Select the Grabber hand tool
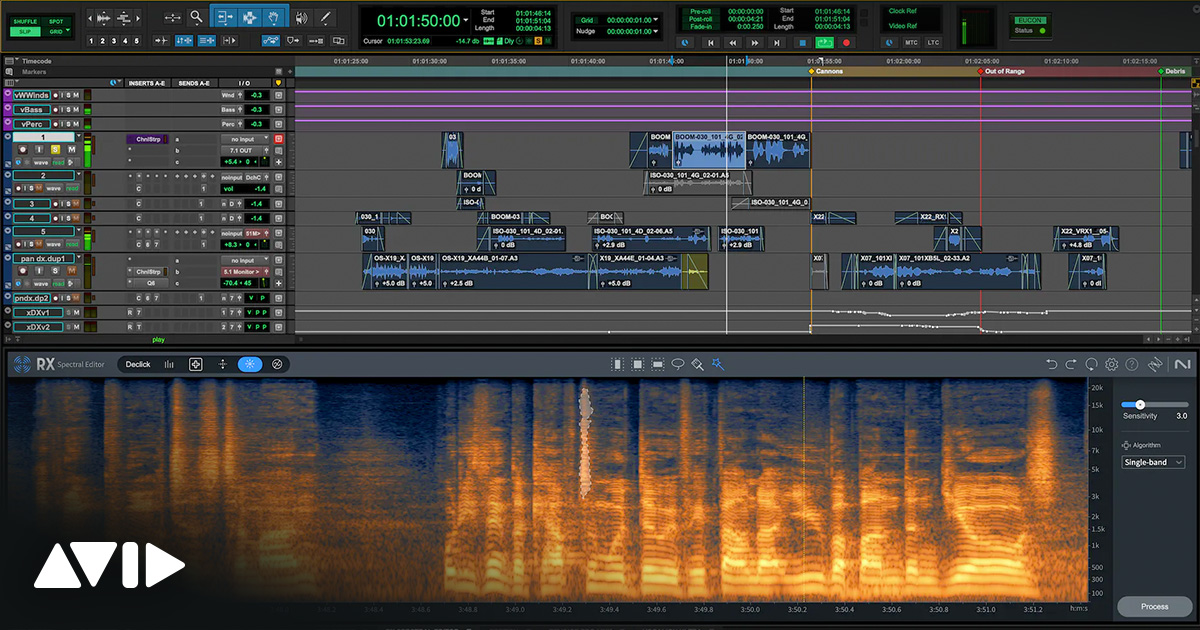The width and height of the screenshot is (1200, 630). (x=275, y=17)
